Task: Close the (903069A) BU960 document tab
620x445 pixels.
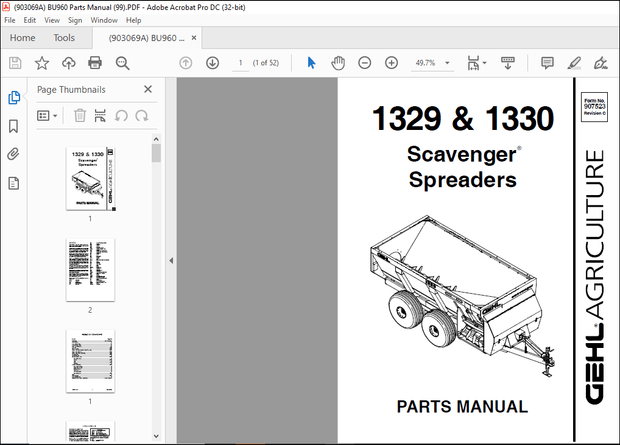Action: click(194, 38)
